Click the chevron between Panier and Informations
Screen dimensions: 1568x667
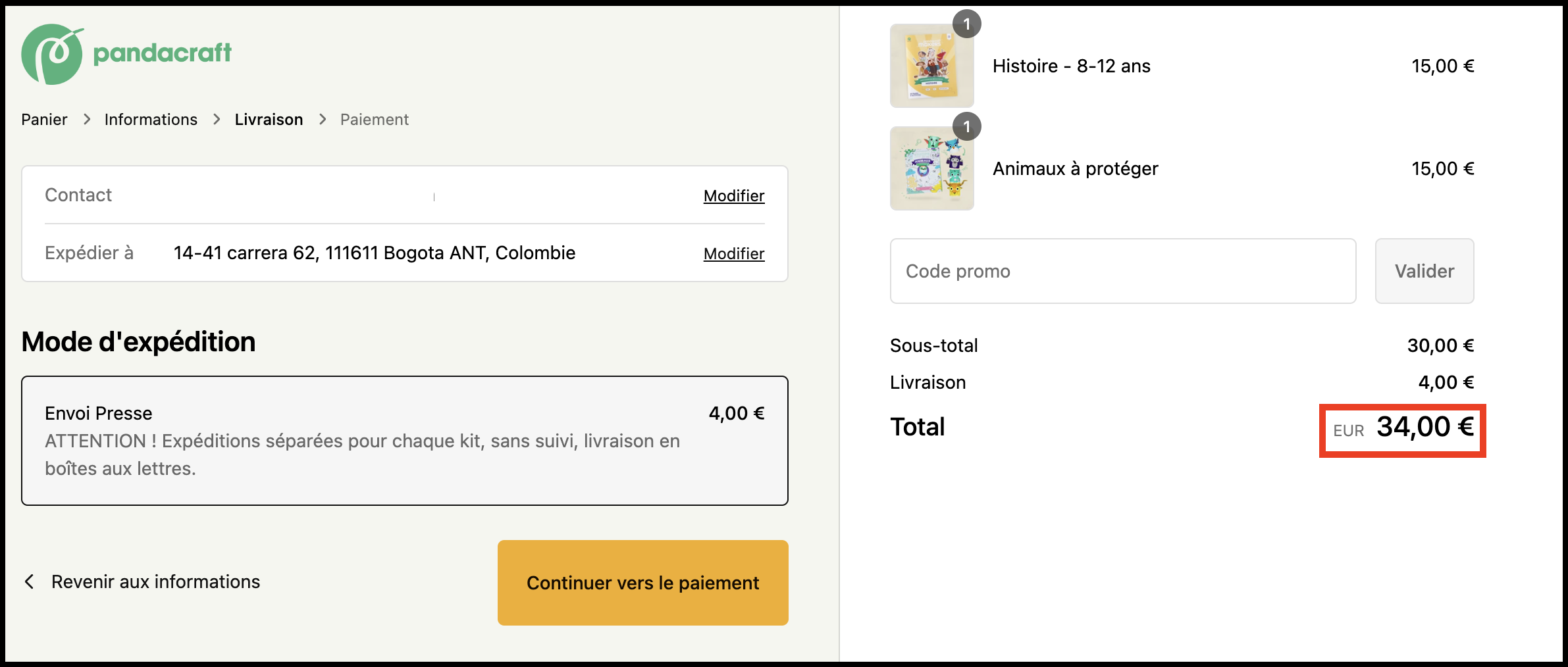(x=86, y=119)
